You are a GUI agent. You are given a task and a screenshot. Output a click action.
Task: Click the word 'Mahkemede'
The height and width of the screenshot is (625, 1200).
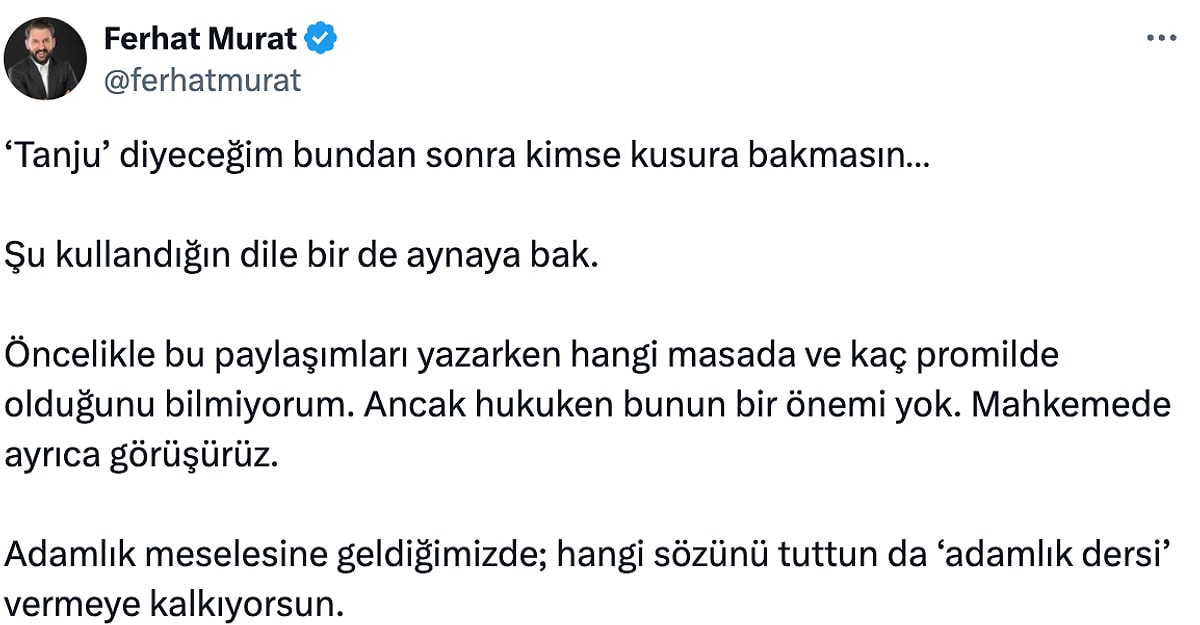[1072, 404]
